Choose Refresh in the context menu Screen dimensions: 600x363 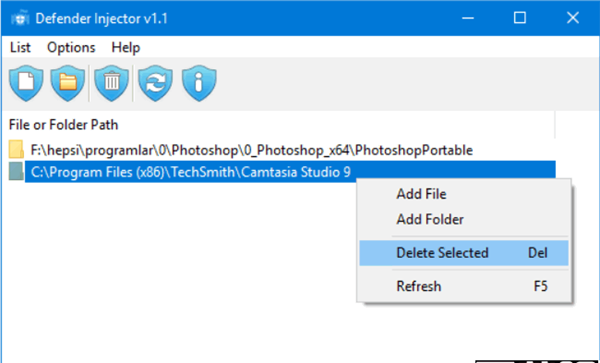pyautogui.click(x=464, y=286)
